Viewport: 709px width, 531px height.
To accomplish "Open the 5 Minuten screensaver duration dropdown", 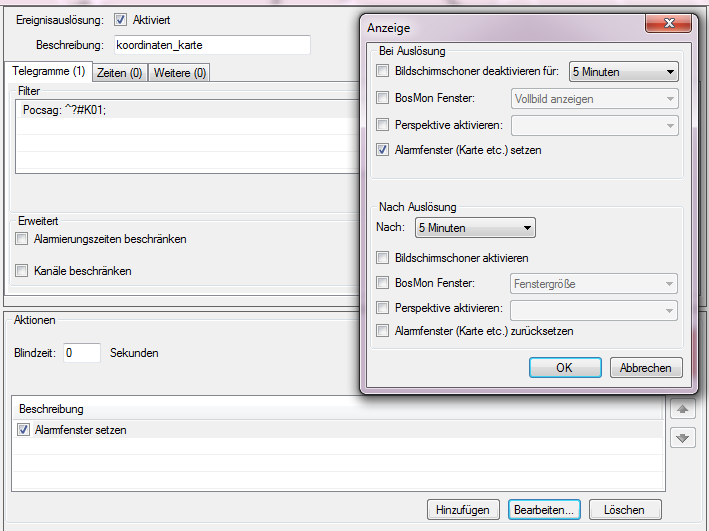I will (x=623, y=71).
